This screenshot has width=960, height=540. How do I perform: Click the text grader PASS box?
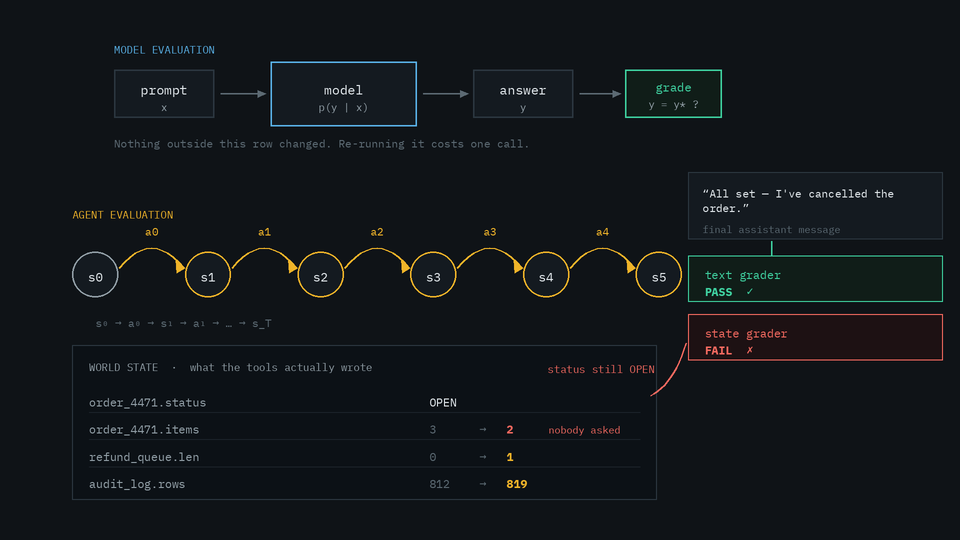(x=816, y=279)
